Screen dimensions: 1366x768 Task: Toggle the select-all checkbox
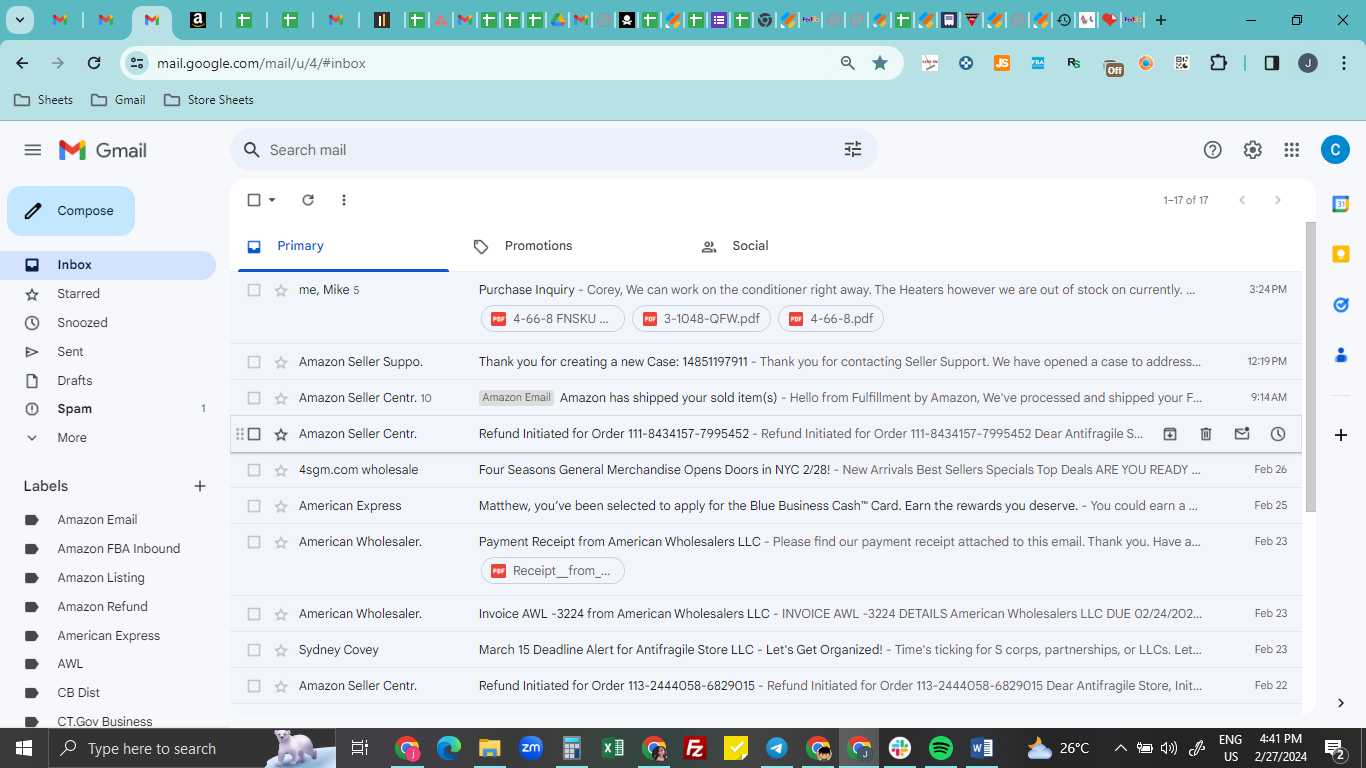click(x=254, y=200)
